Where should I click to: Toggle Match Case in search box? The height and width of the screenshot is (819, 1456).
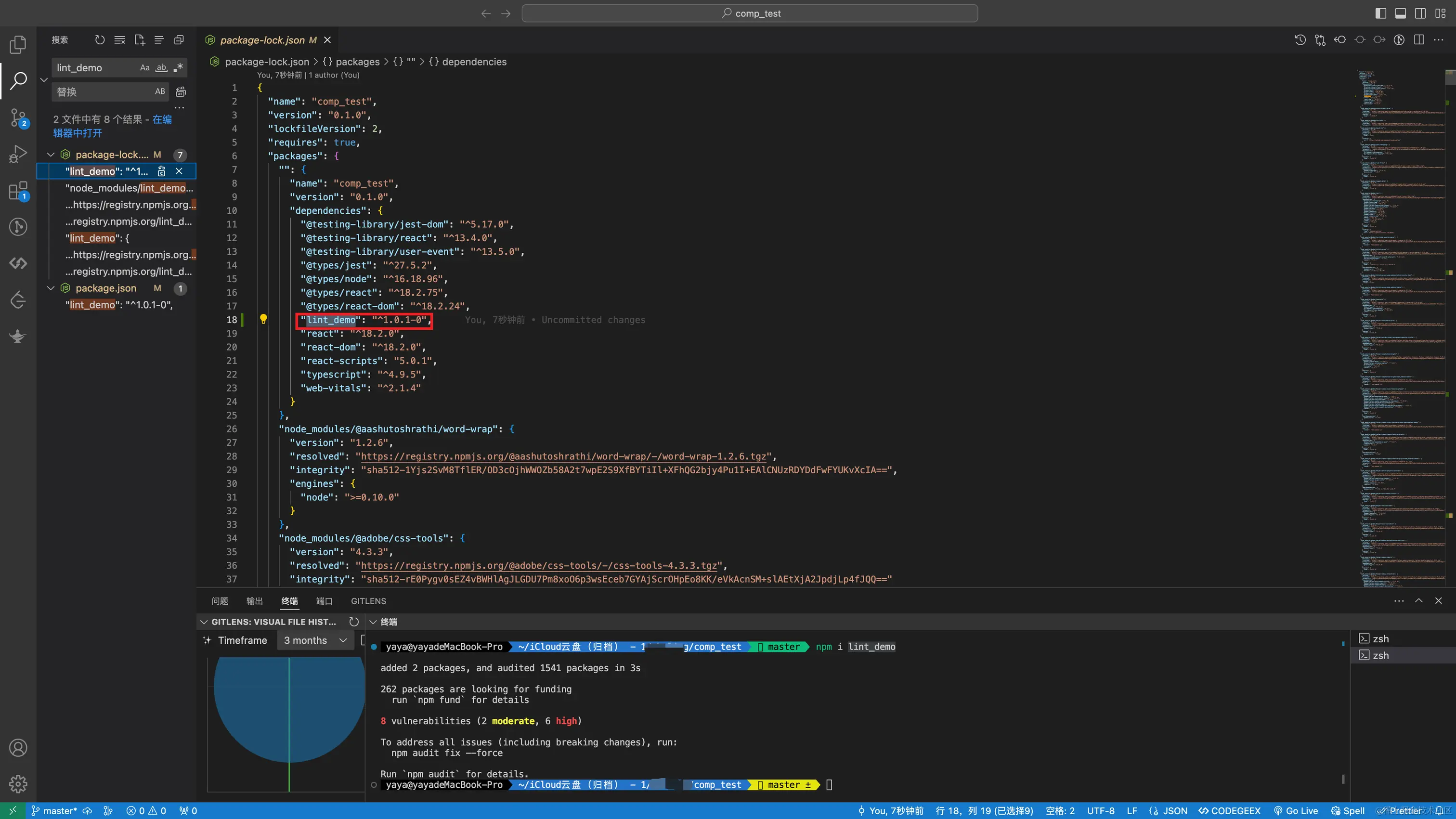145,68
